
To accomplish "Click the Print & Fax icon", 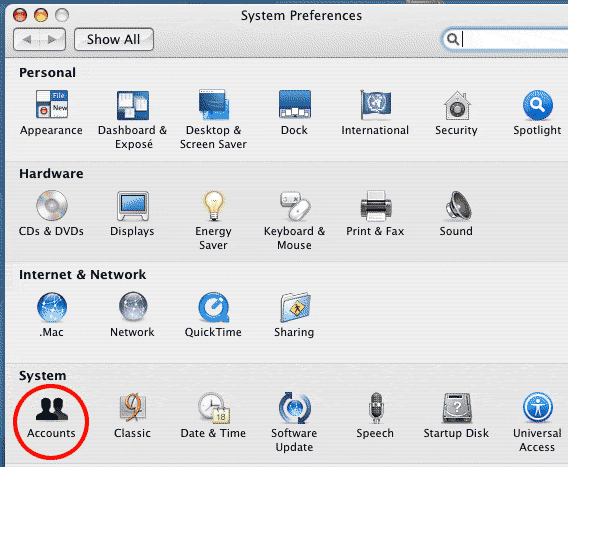I will (375, 207).
